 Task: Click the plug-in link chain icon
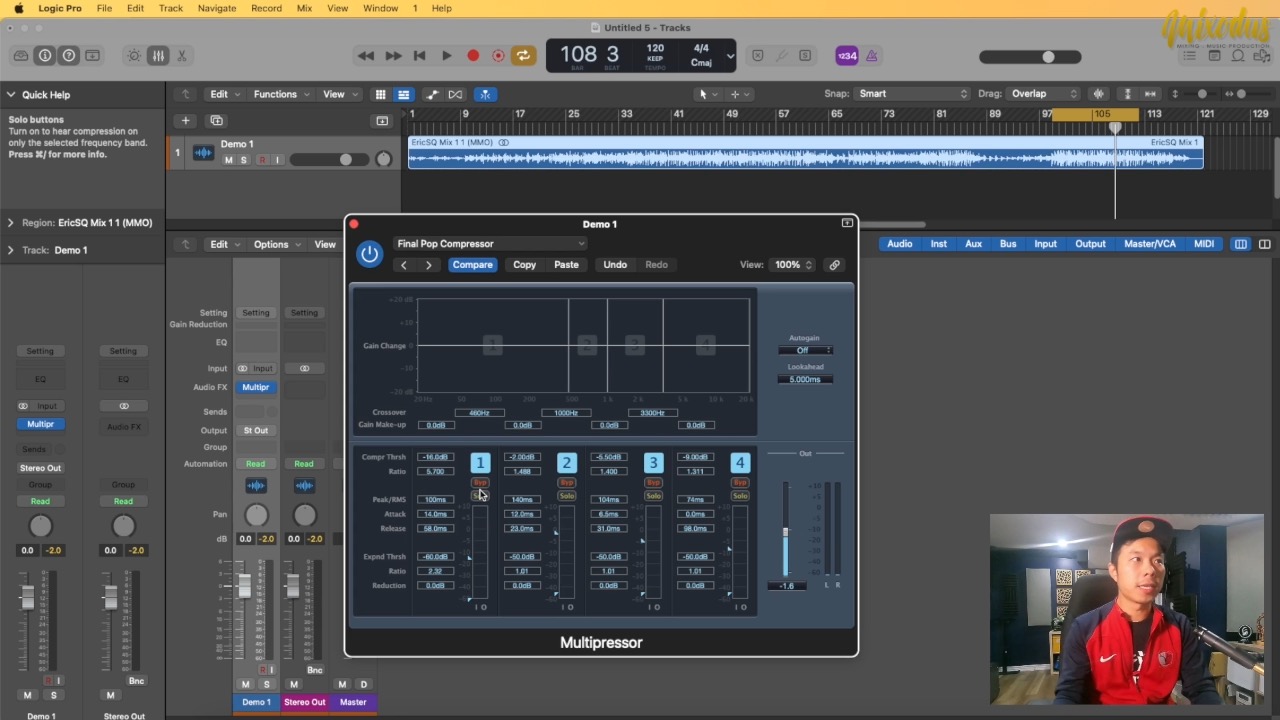(x=834, y=265)
